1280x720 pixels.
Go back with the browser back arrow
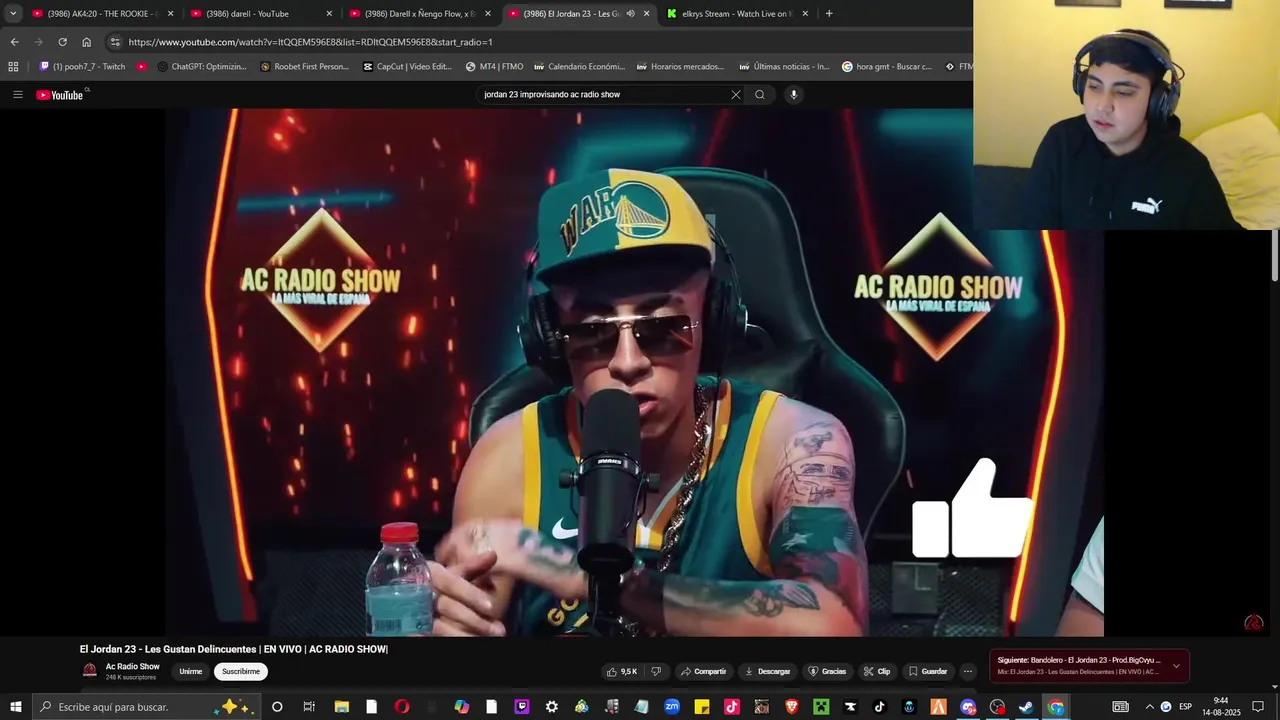point(14,42)
